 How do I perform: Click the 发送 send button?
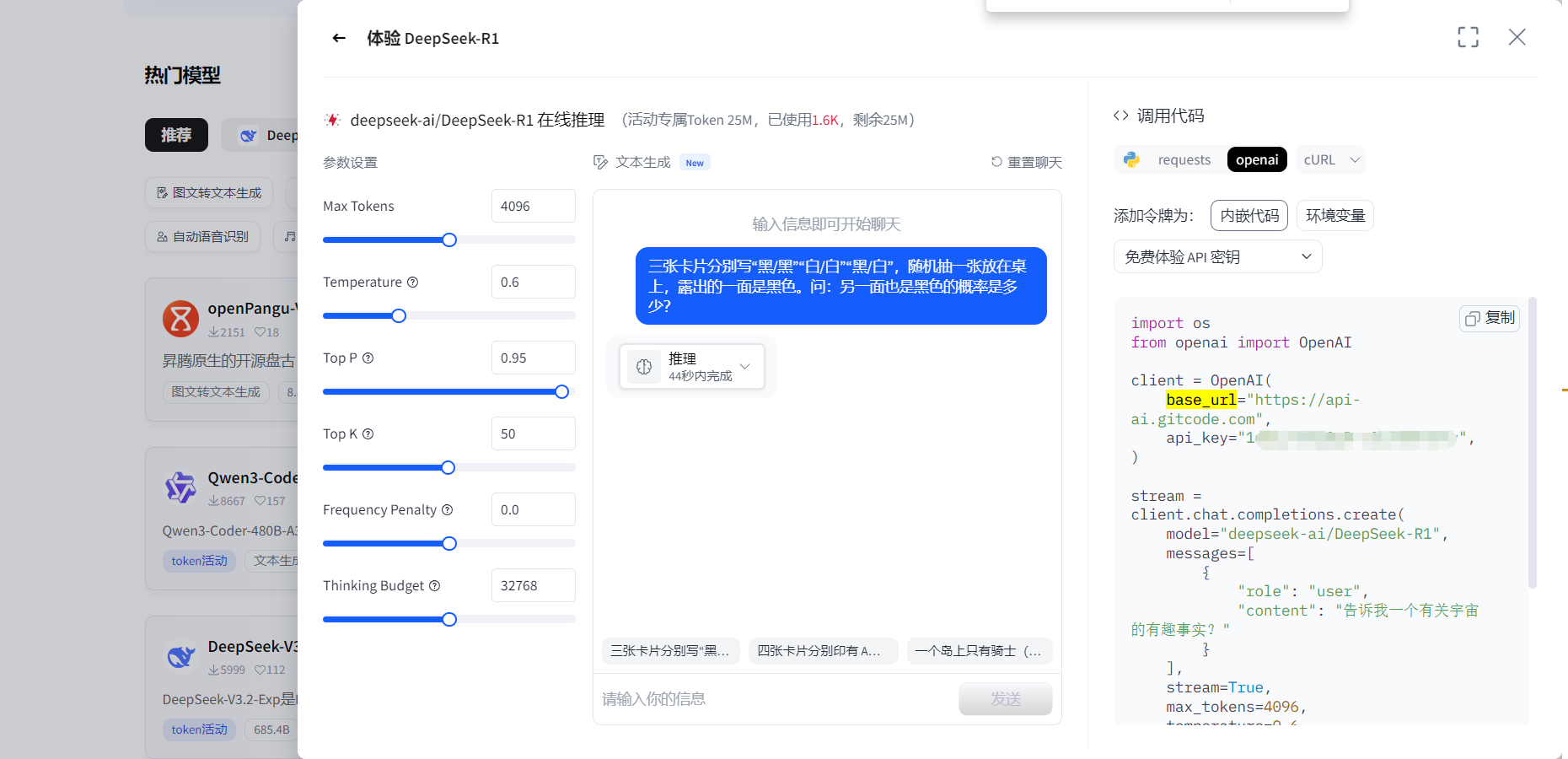click(1006, 698)
